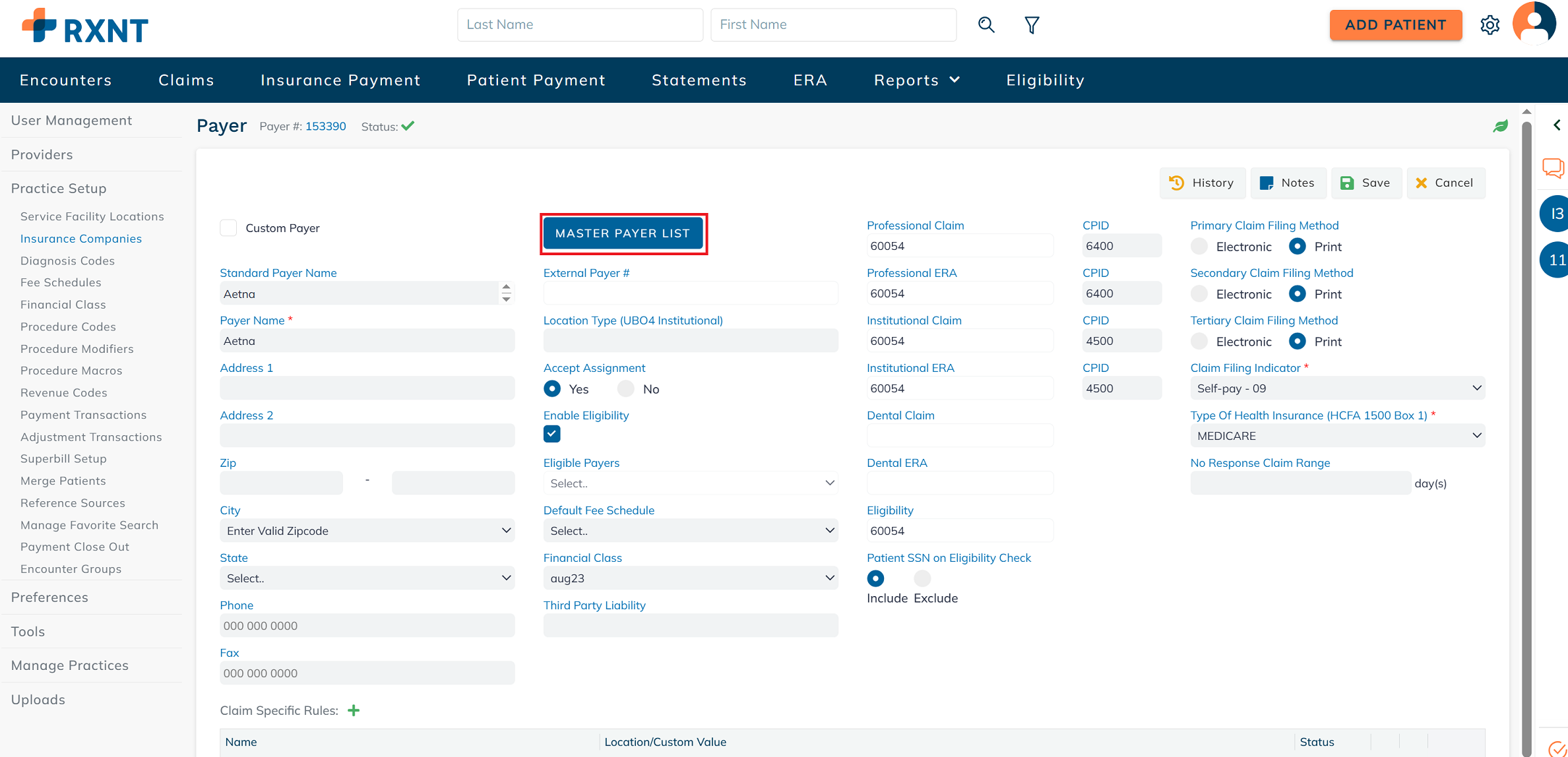Uncheck the Enable Eligibility checkbox
Viewport: 1568px width, 757px height.
pyautogui.click(x=552, y=434)
